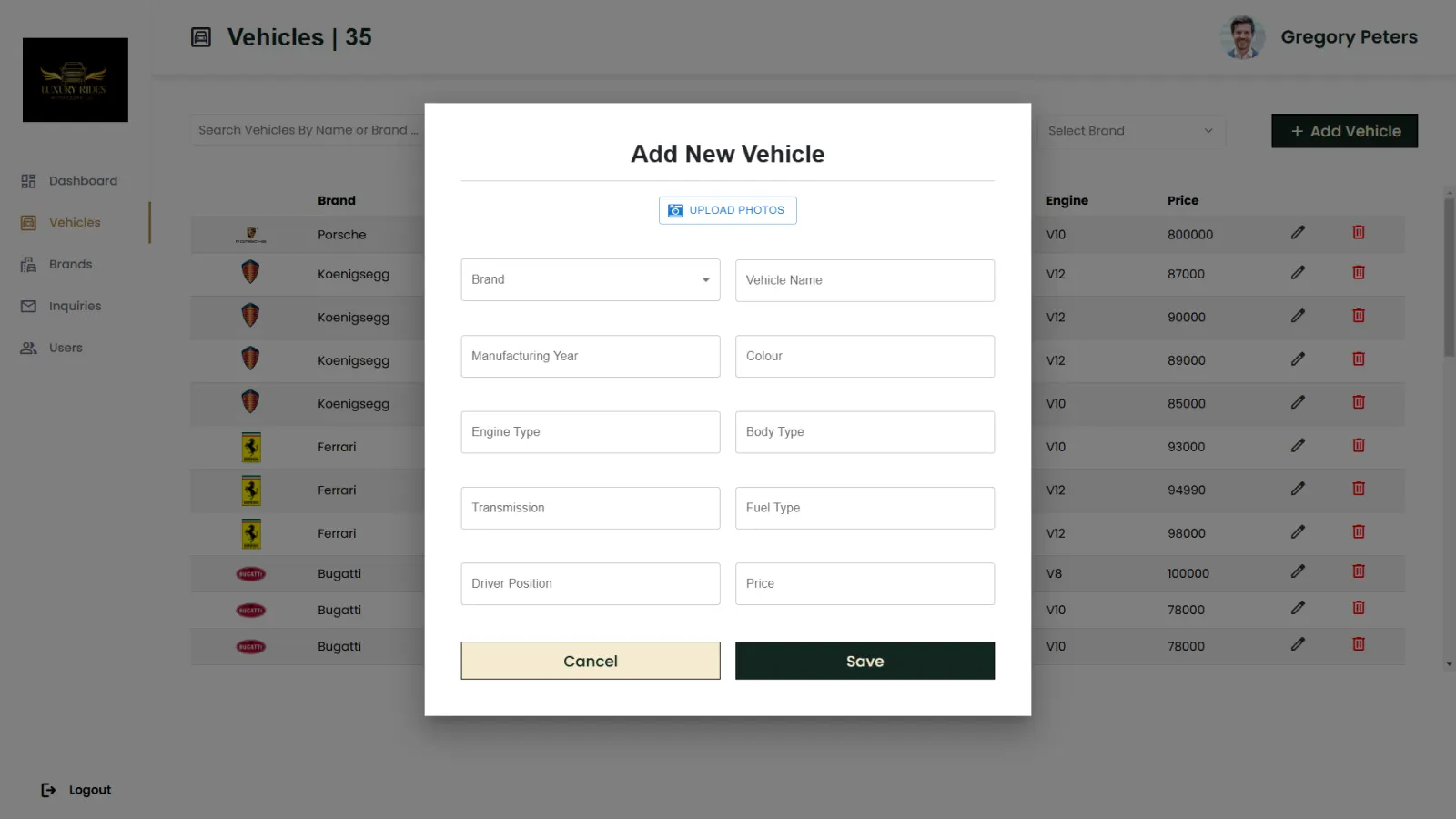Edit the Koenigsegg 87000 vehicle
This screenshot has height=819, width=1456.
tap(1298, 272)
